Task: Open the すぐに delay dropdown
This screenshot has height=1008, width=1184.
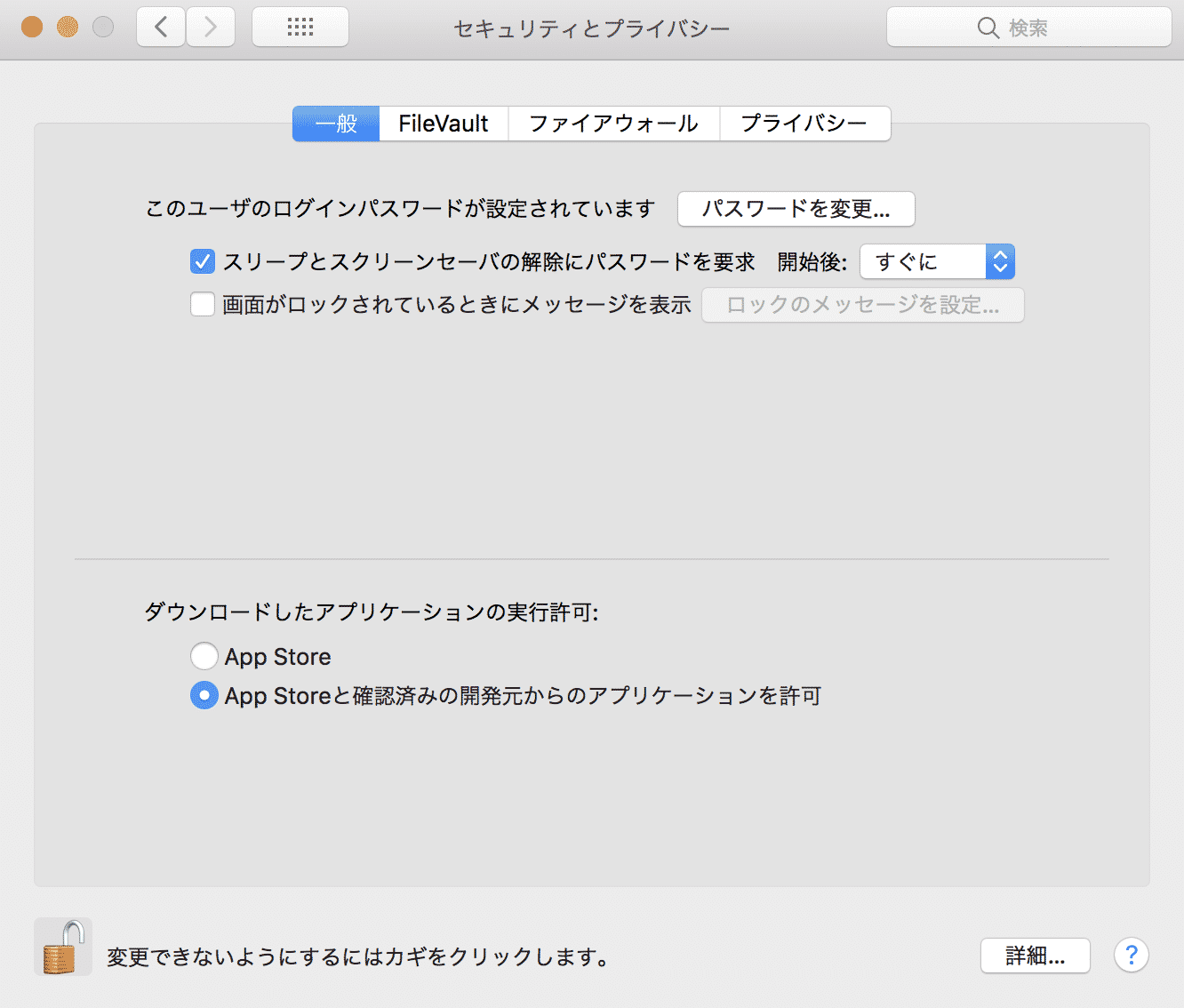Action: pyautogui.click(x=937, y=261)
